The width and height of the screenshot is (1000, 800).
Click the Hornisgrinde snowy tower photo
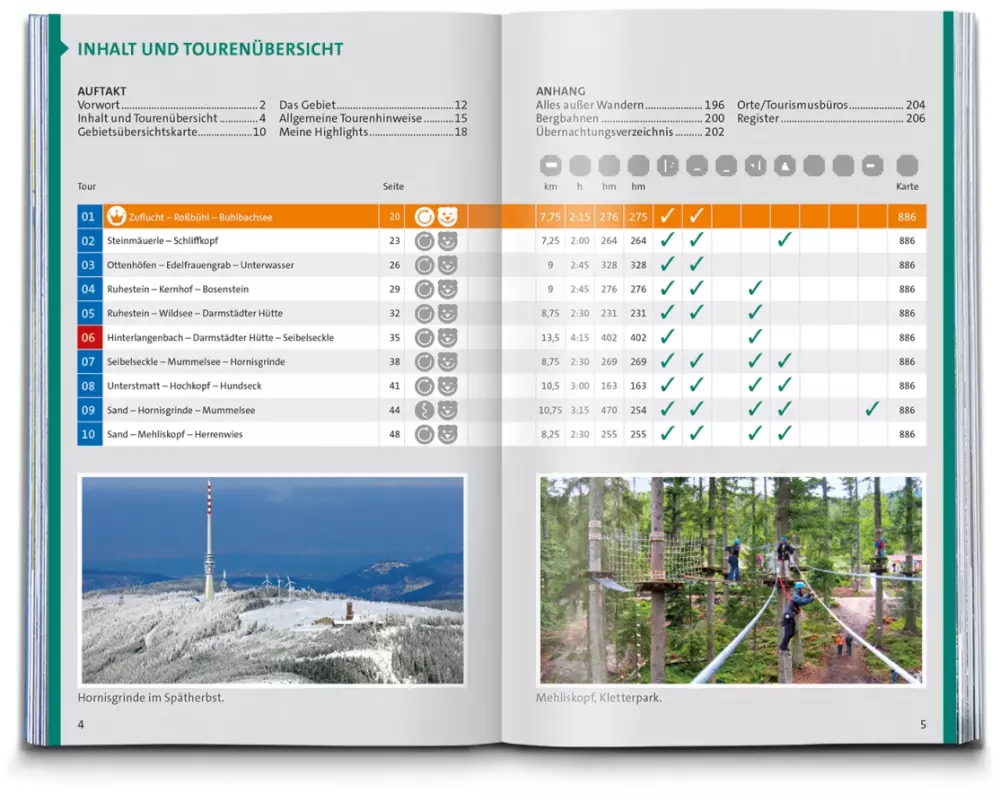coord(272,580)
